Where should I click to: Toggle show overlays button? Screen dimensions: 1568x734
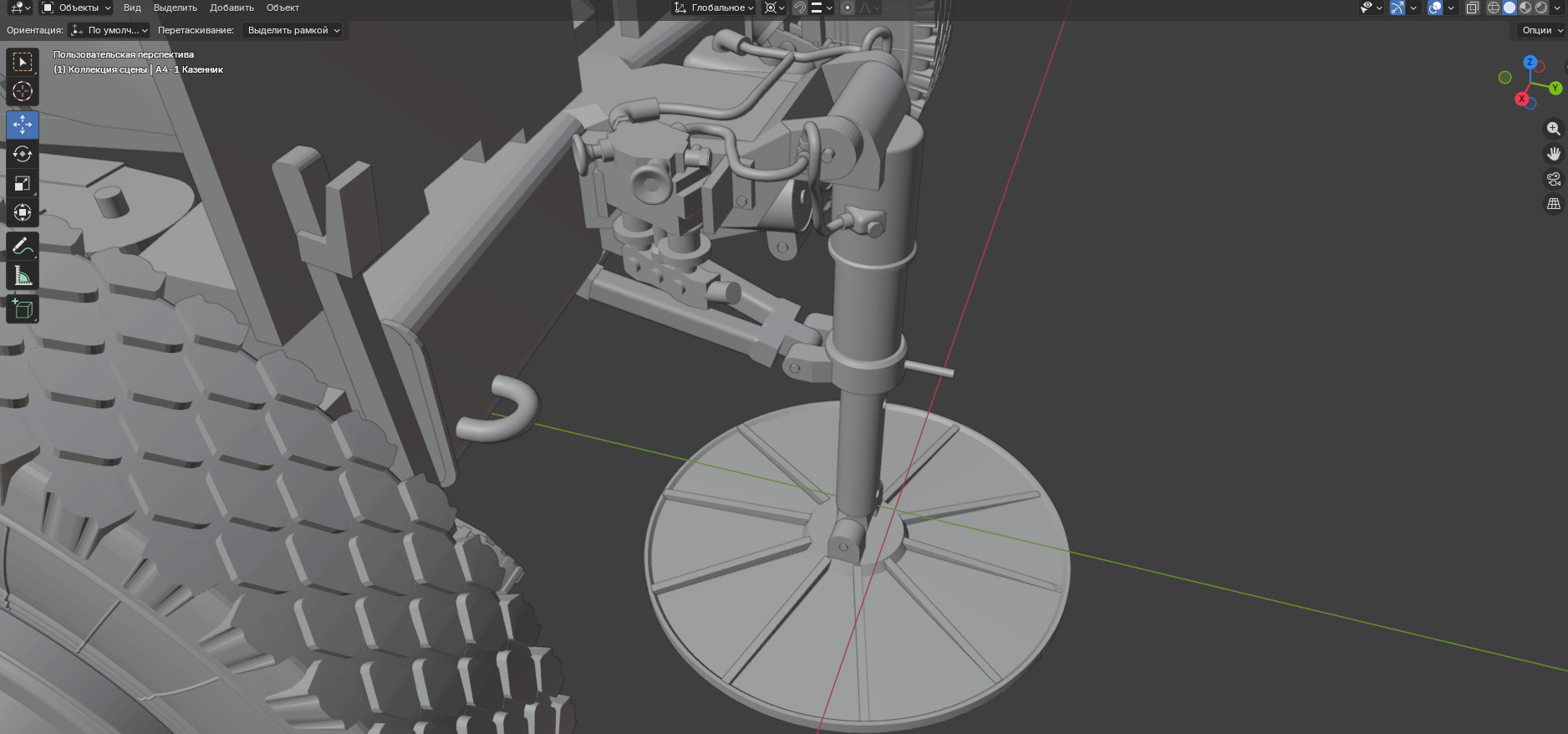coord(1435,8)
